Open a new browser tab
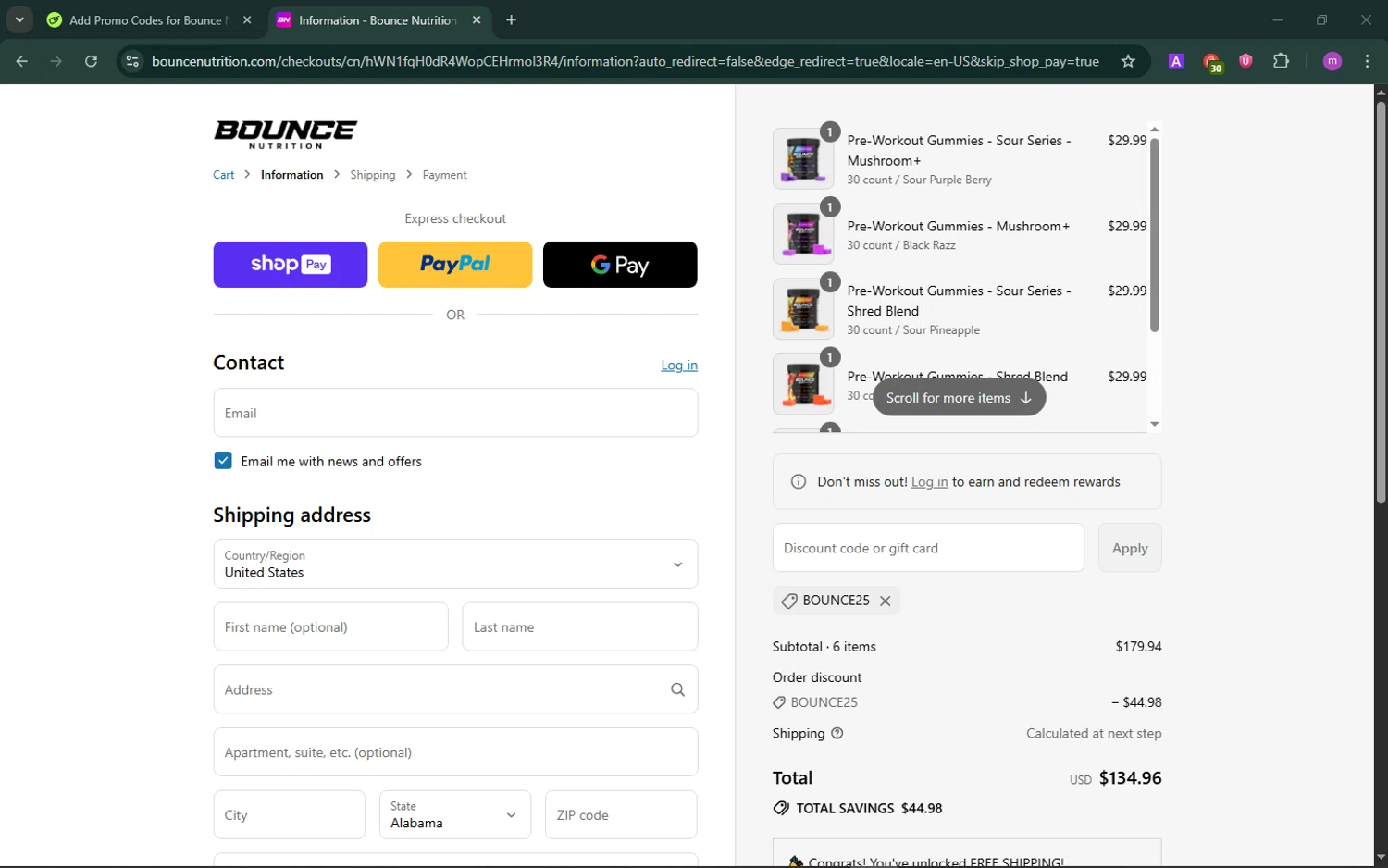1388x868 pixels. click(511, 19)
